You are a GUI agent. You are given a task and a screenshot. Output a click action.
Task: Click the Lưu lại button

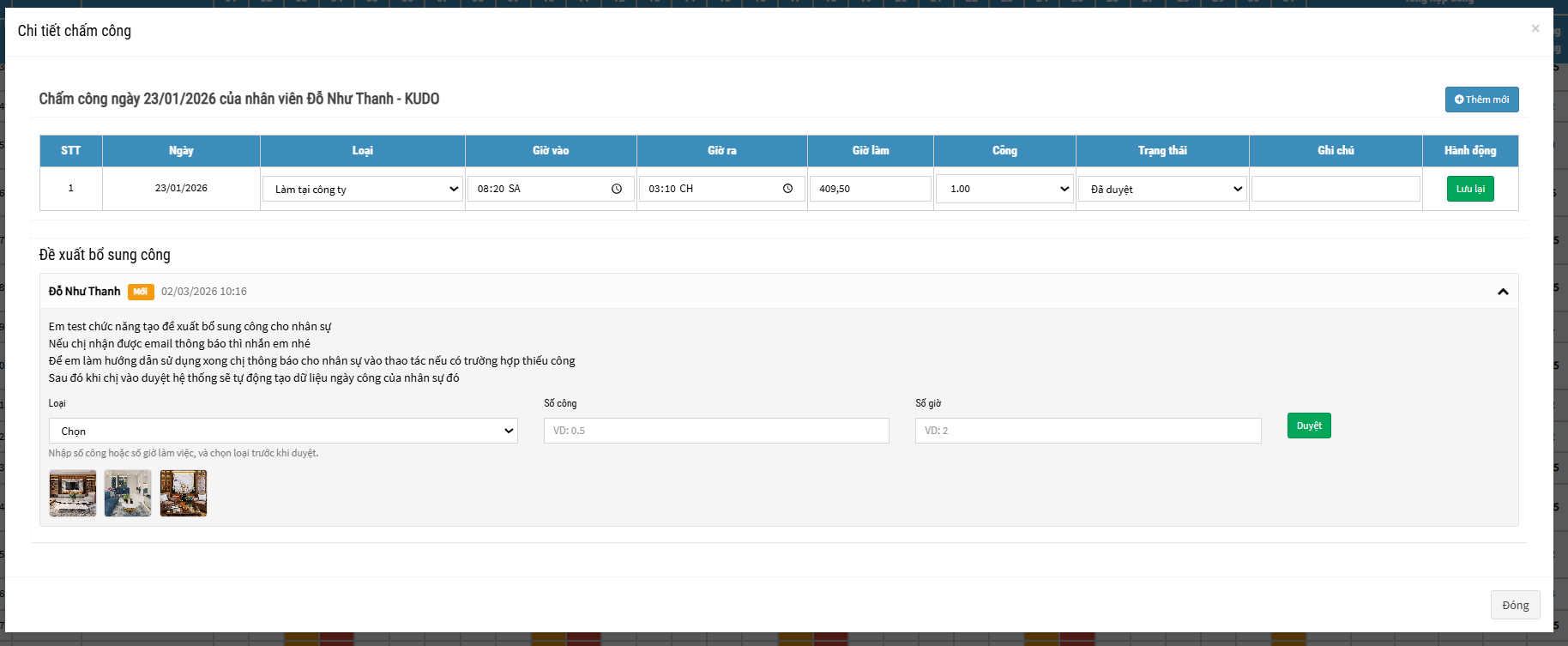click(1469, 189)
